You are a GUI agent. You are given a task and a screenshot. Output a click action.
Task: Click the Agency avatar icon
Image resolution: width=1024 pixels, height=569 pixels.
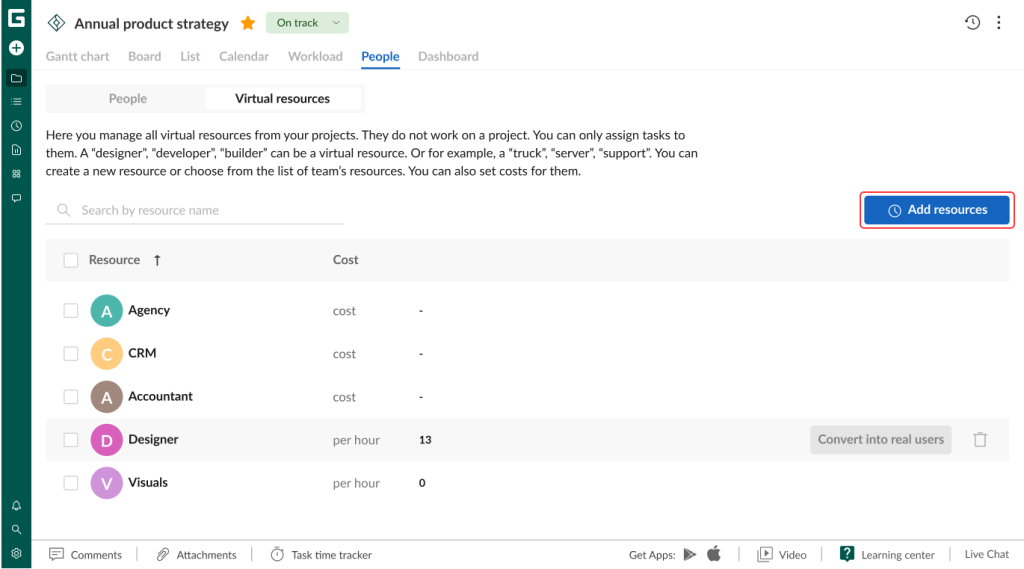(106, 310)
